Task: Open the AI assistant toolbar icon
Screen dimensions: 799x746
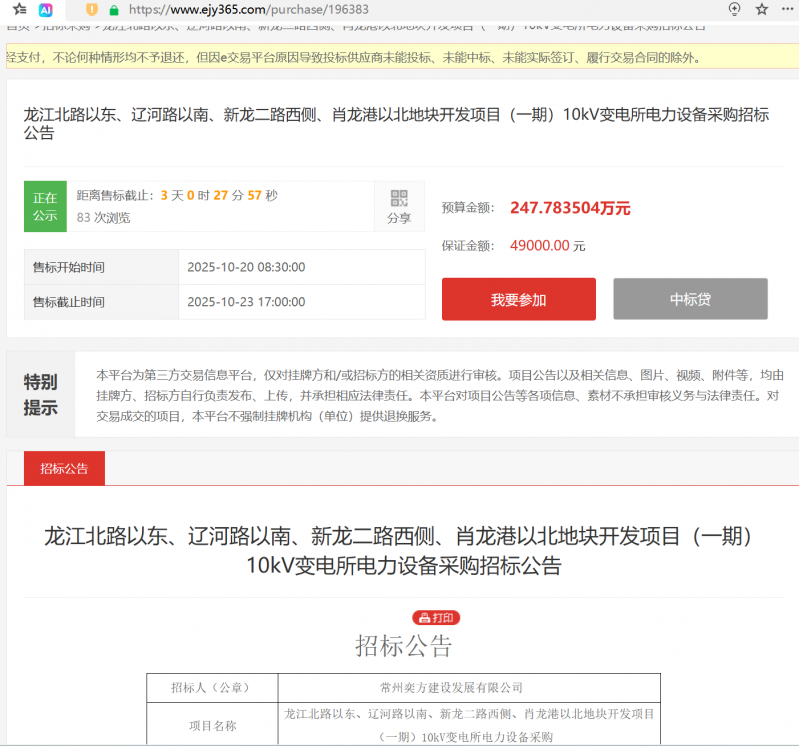Action: [46, 9]
